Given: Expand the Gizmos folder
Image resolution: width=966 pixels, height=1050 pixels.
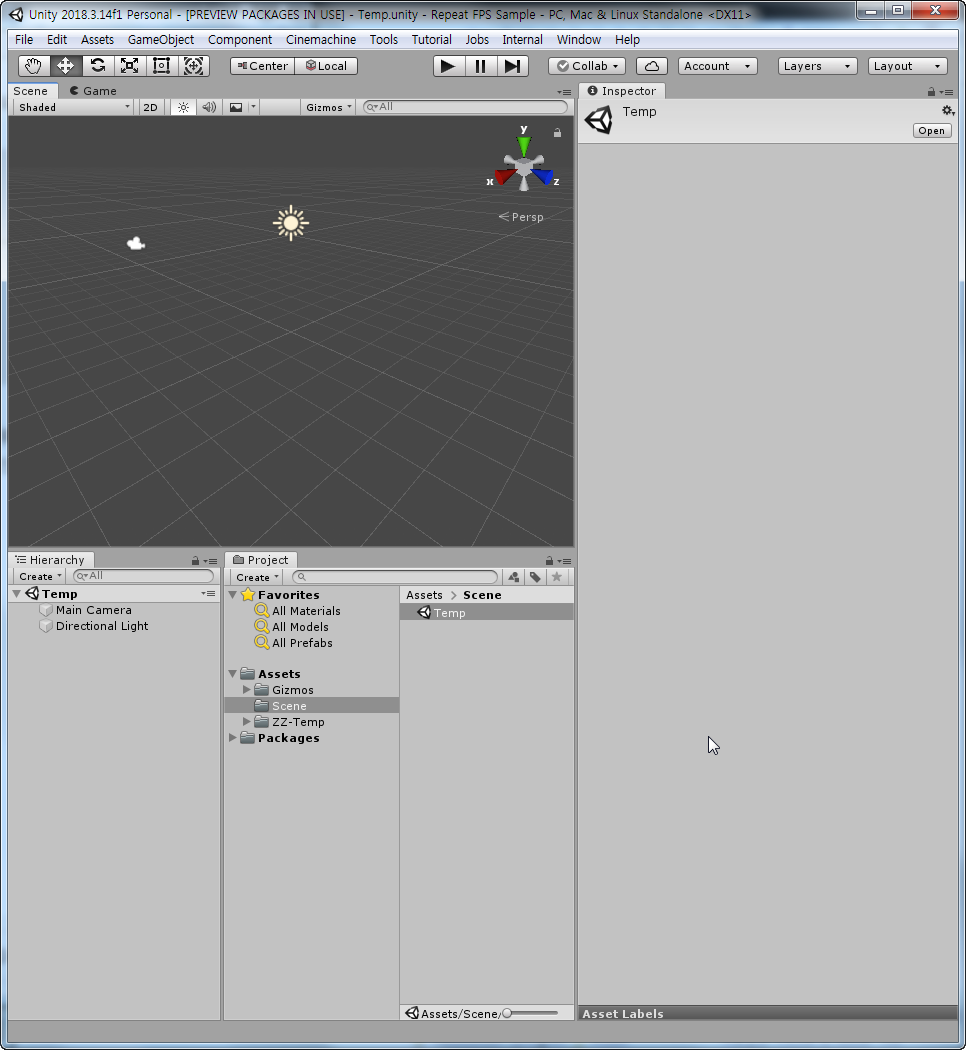Looking at the screenshot, I should (246, 689).
